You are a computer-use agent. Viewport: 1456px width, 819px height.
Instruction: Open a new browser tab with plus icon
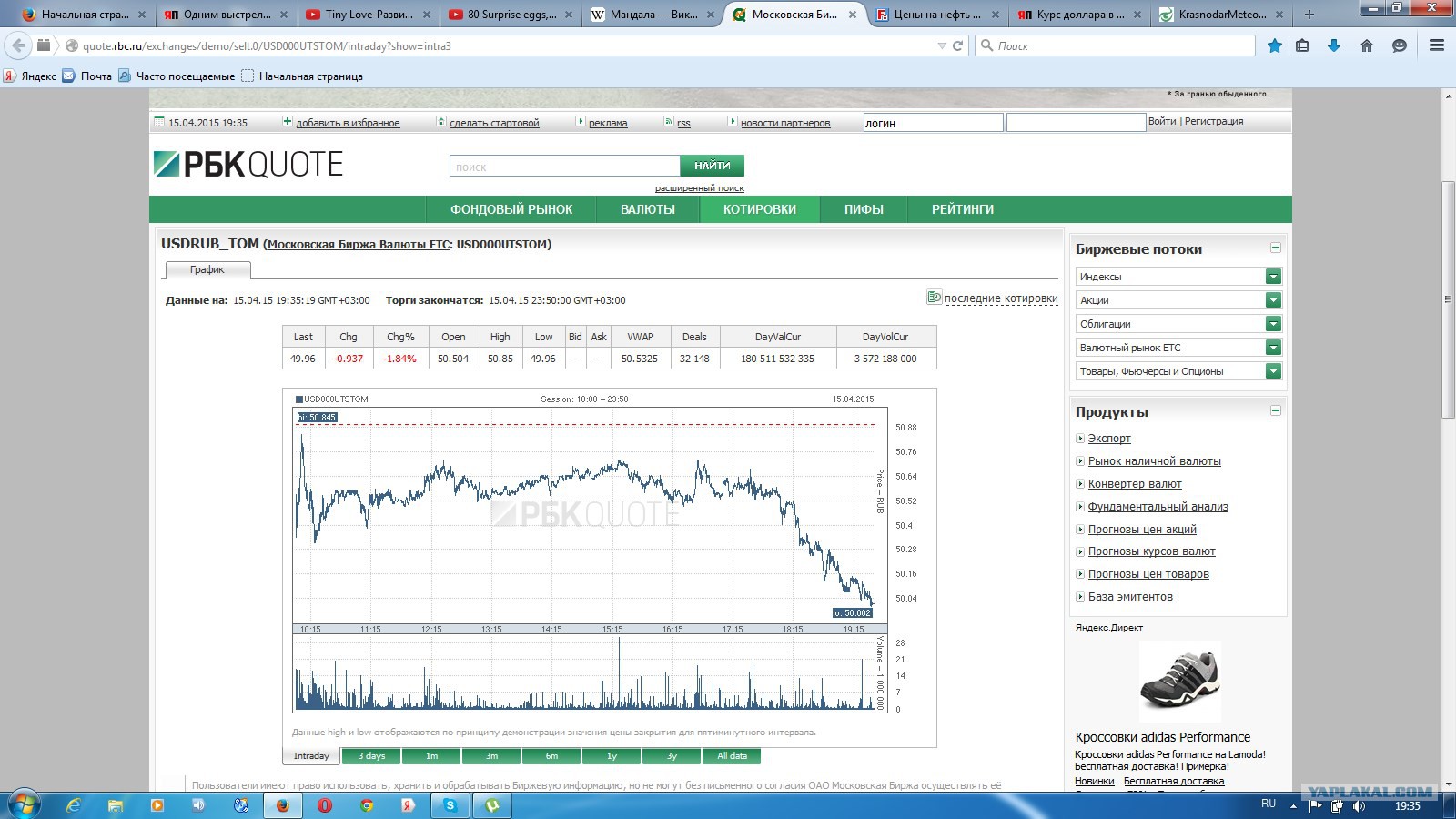click(1309, 15)
